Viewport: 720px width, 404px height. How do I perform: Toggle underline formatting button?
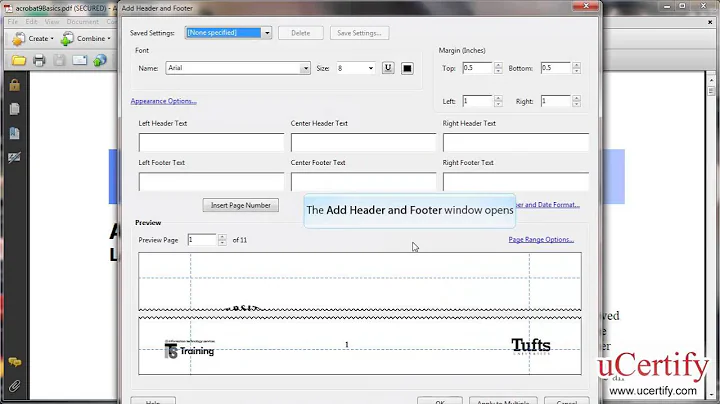coord(388,68)
